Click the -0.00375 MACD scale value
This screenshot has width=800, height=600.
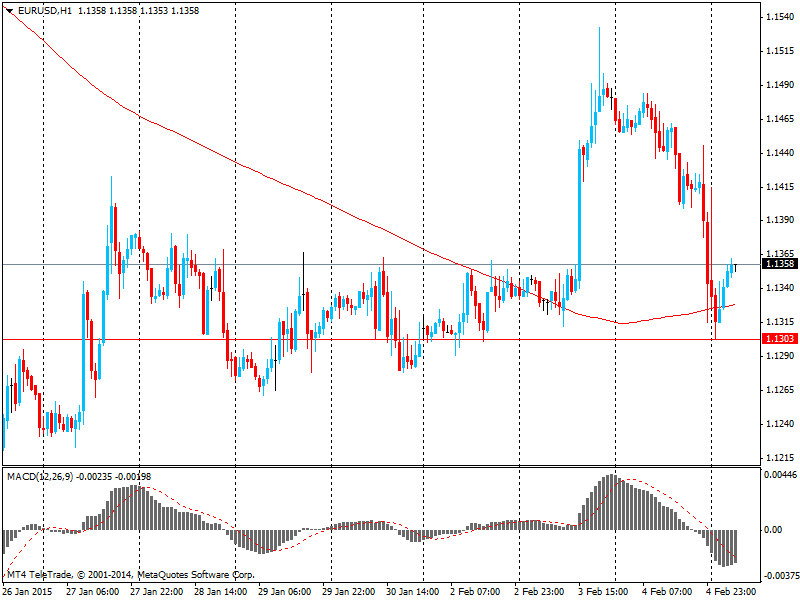(782, 576)
